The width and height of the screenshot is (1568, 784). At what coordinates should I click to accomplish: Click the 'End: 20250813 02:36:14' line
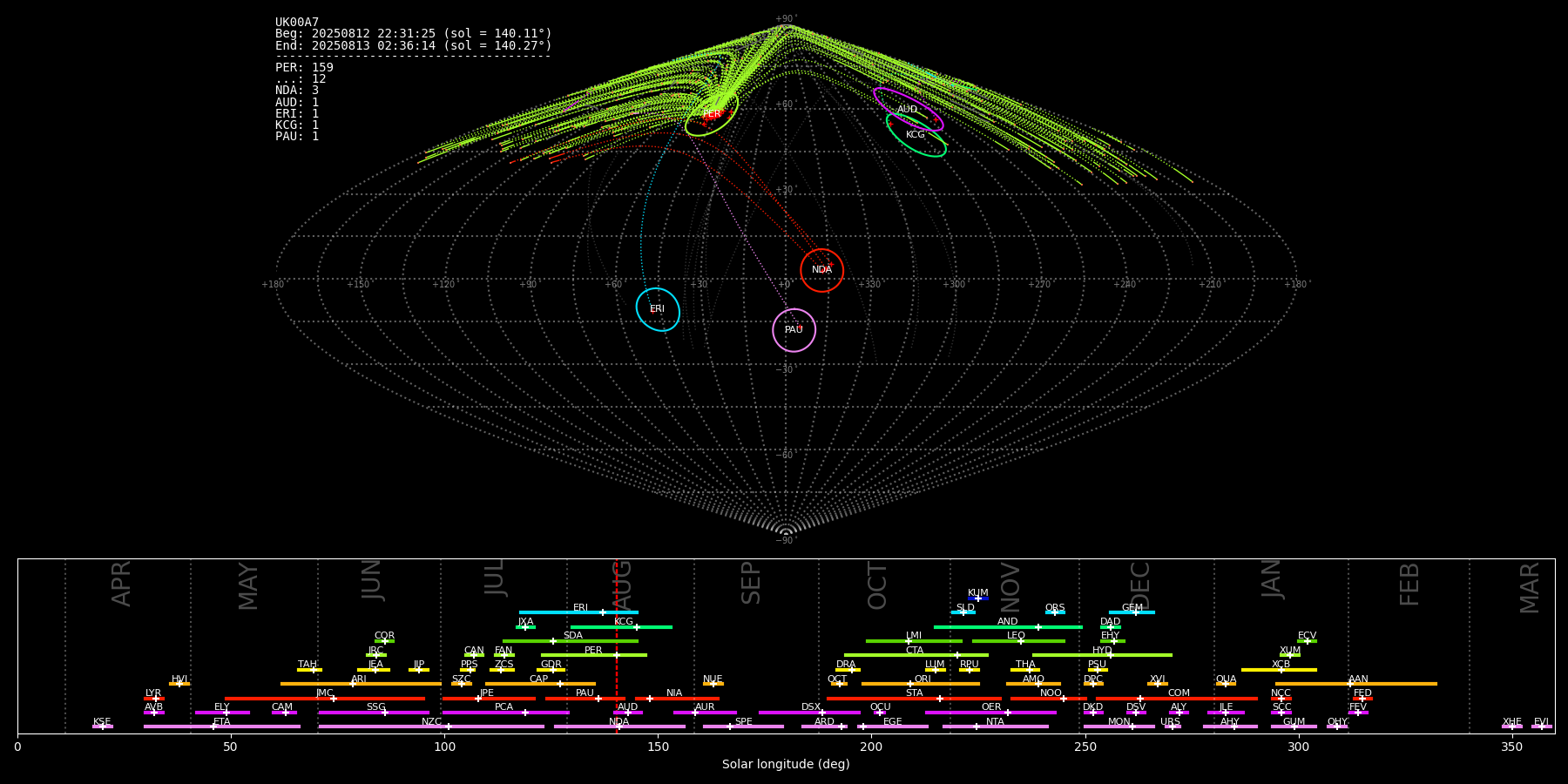pos(414,45)
